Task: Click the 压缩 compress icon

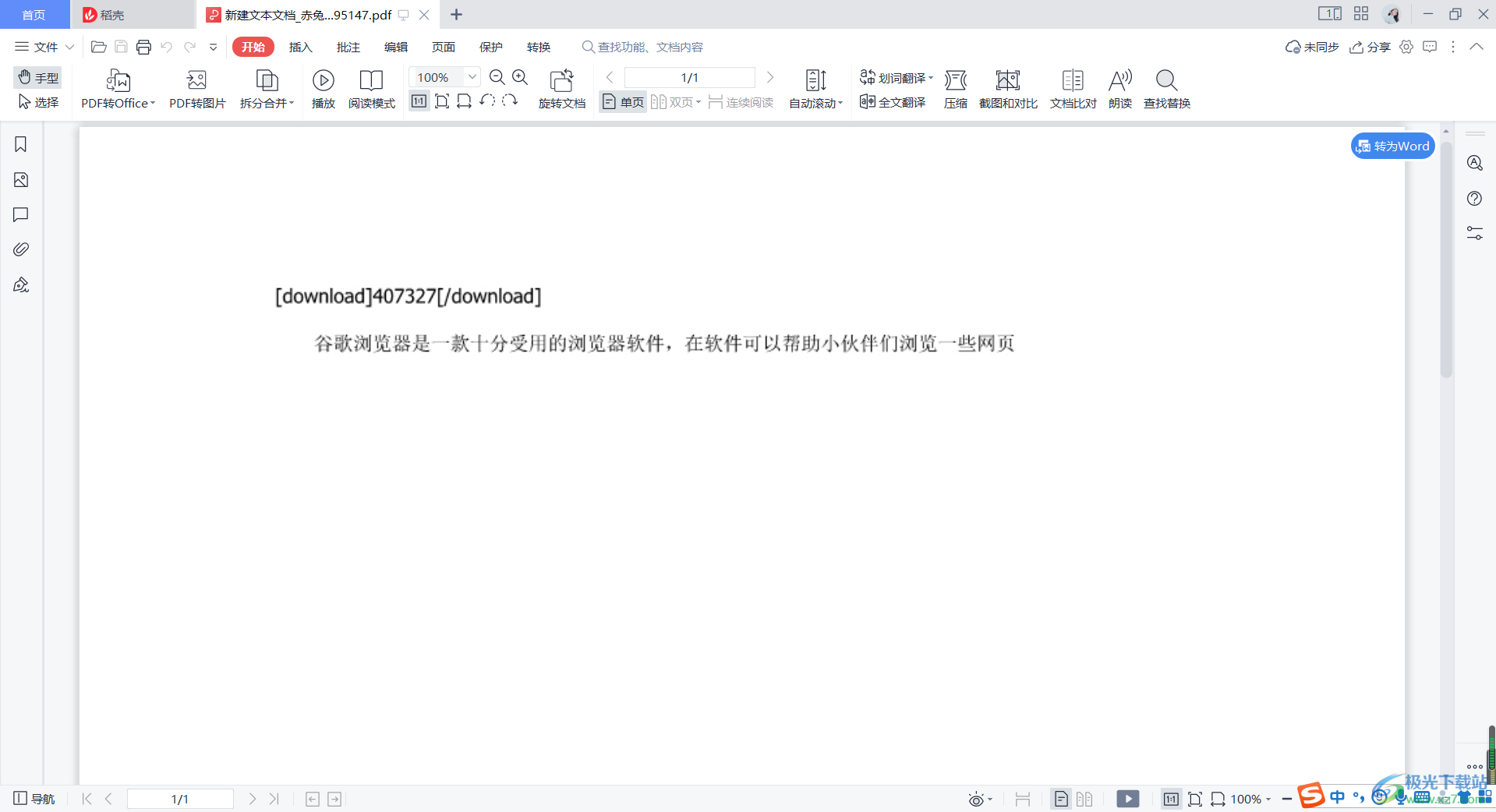Action: [956, 80]
